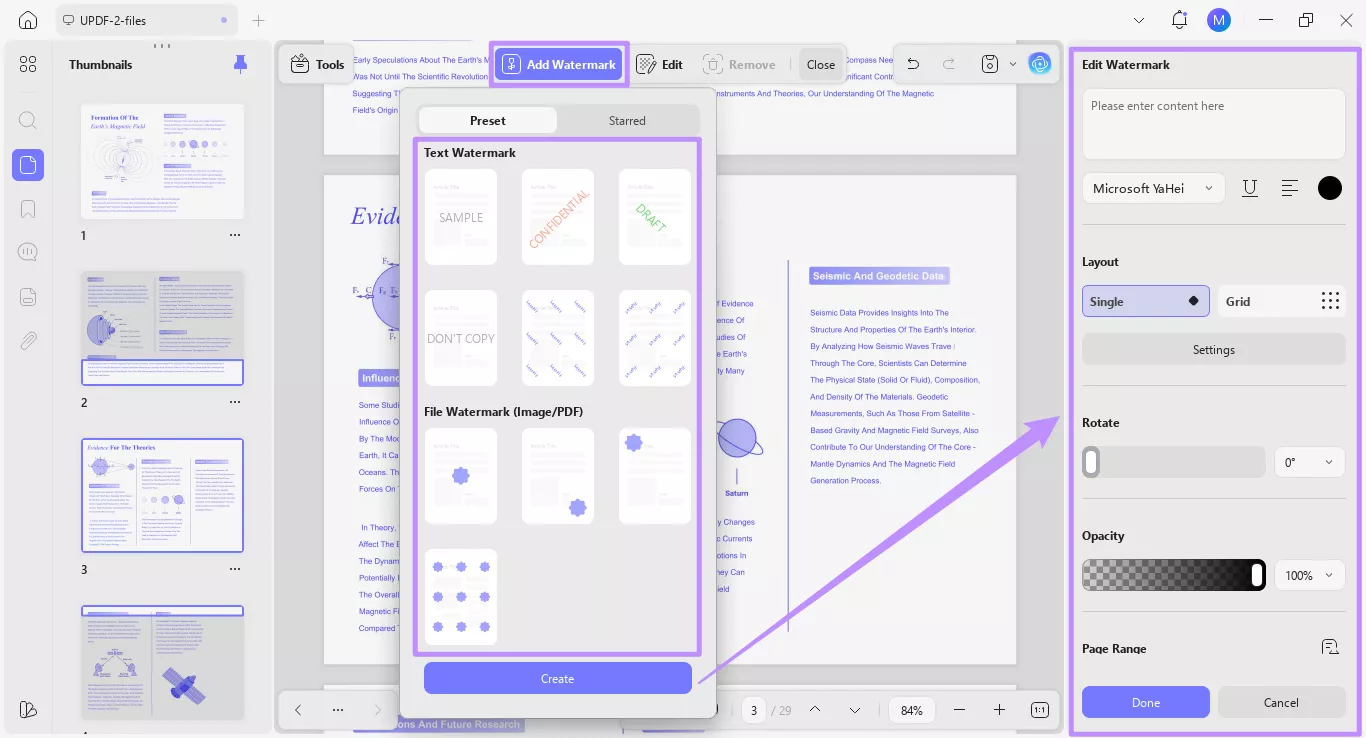This screenshot has height=738, width=1366.
Task: Choose the SAMPLE text watermark preset
Action: tap(461, 217)
